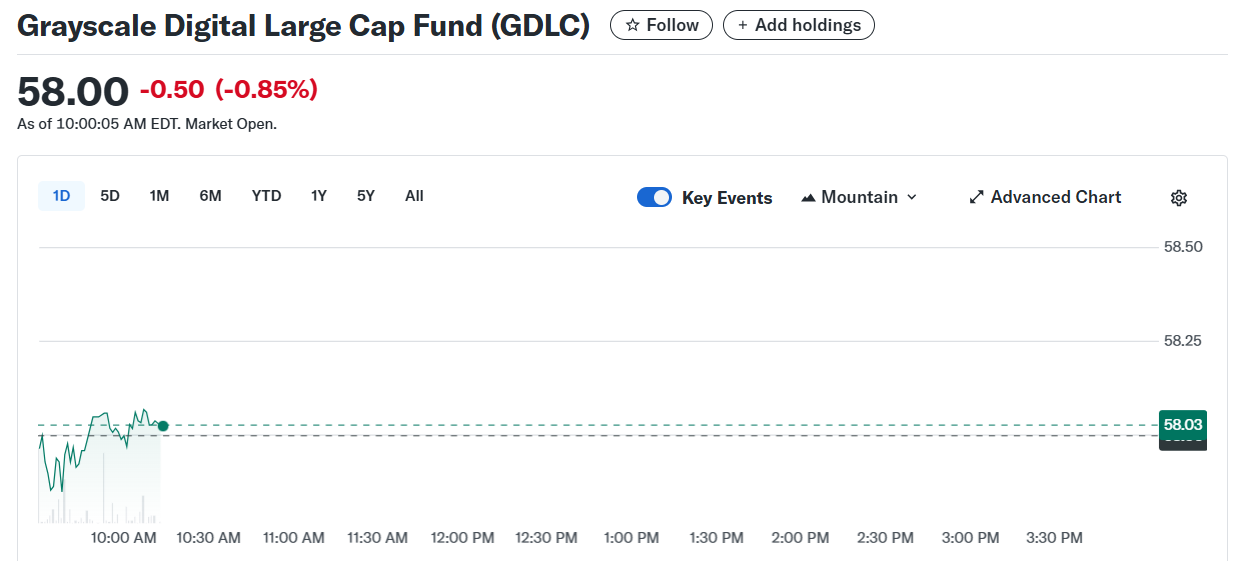This screenshot has height=561, width=1242.
Task: Click the 58.50 y-axis label
Action: click(1183, 247)
